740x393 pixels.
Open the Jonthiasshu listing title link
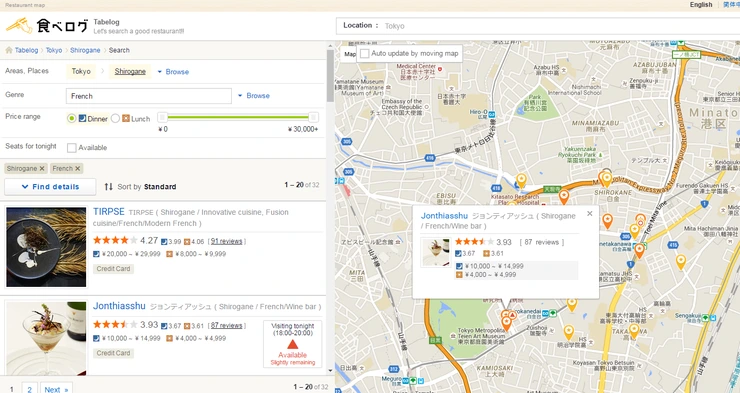point(119,306)
